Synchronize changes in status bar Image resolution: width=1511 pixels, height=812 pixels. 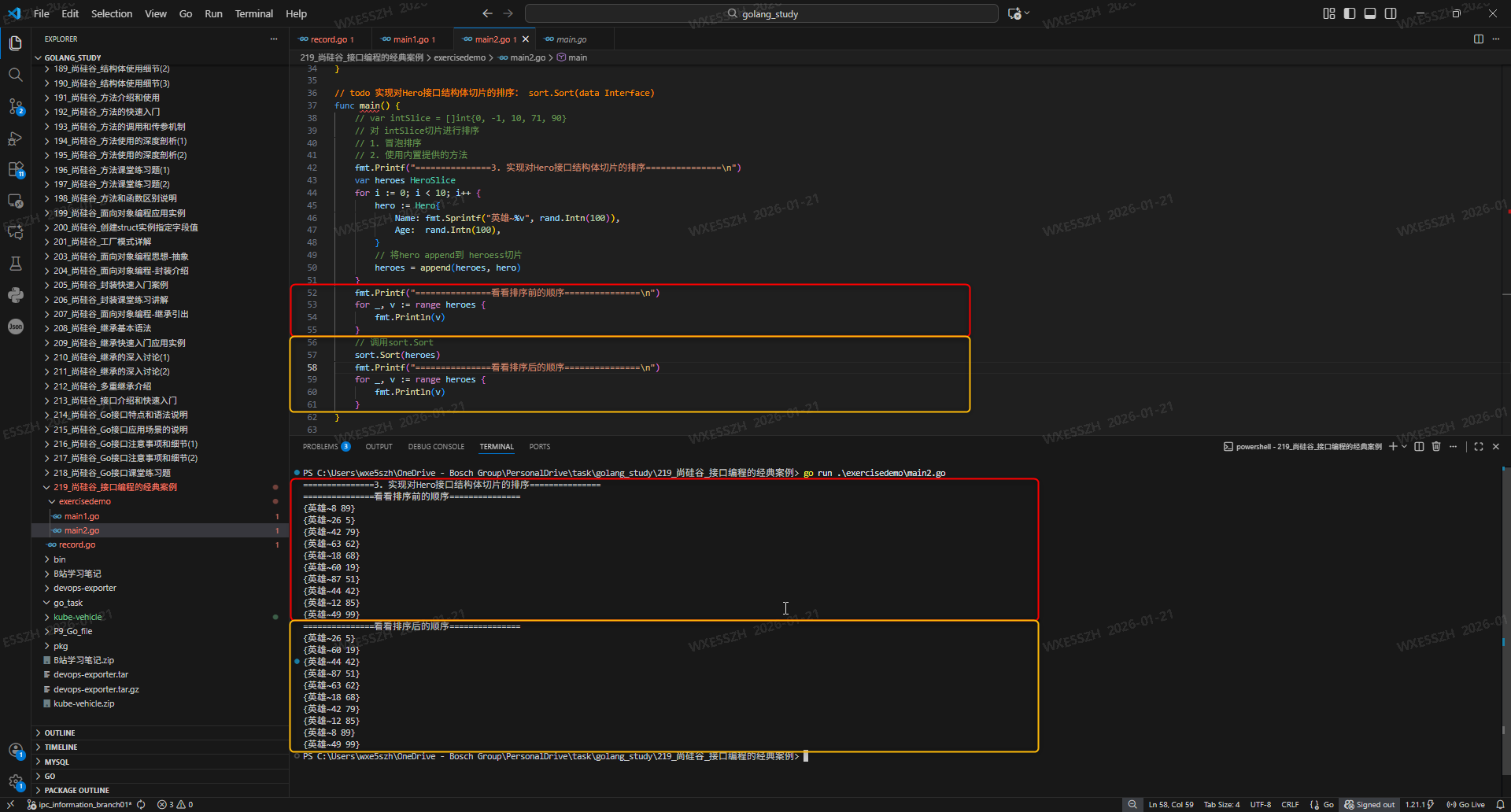point(141,805)
